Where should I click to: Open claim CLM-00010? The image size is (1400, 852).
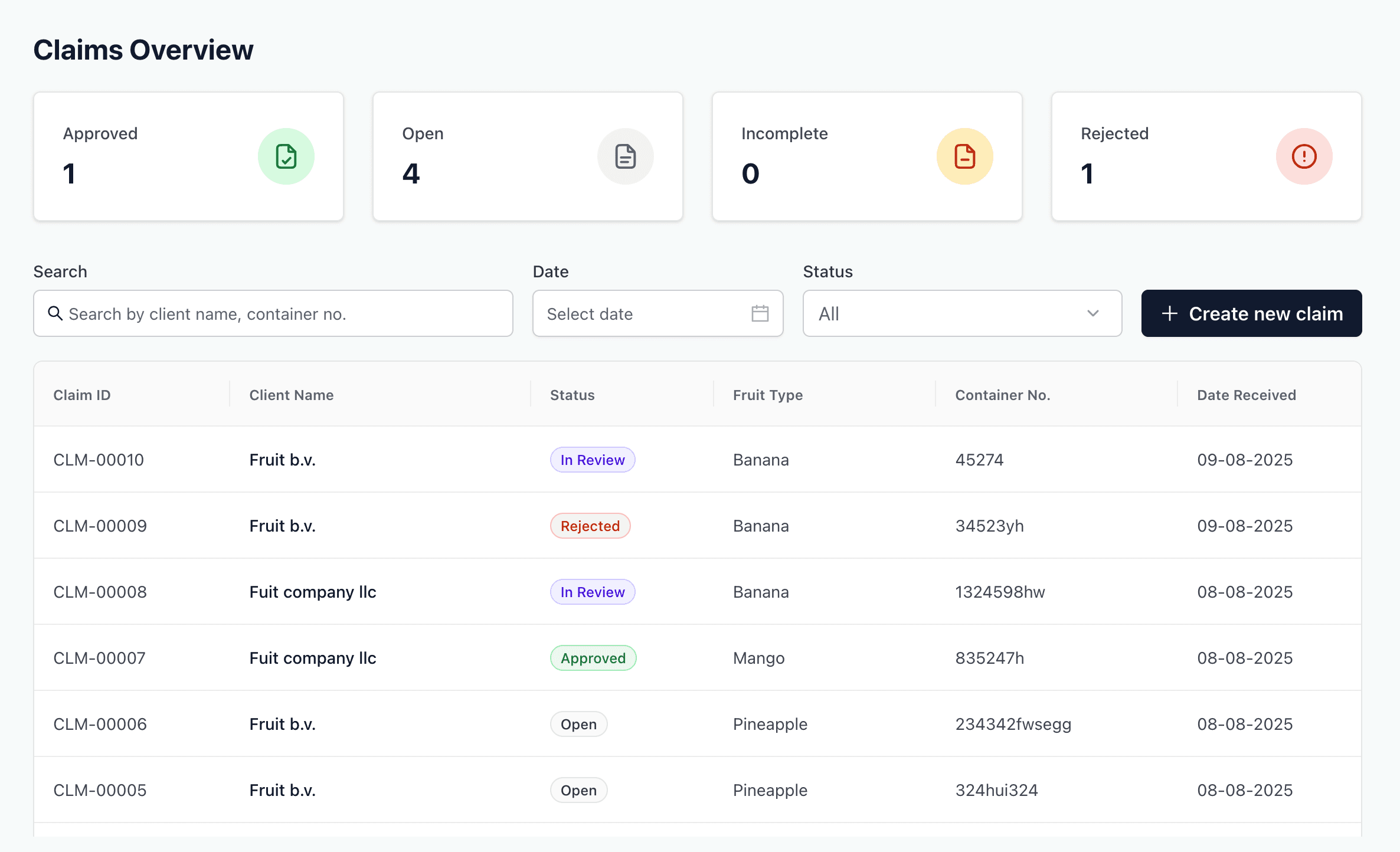tap(99, 460)
